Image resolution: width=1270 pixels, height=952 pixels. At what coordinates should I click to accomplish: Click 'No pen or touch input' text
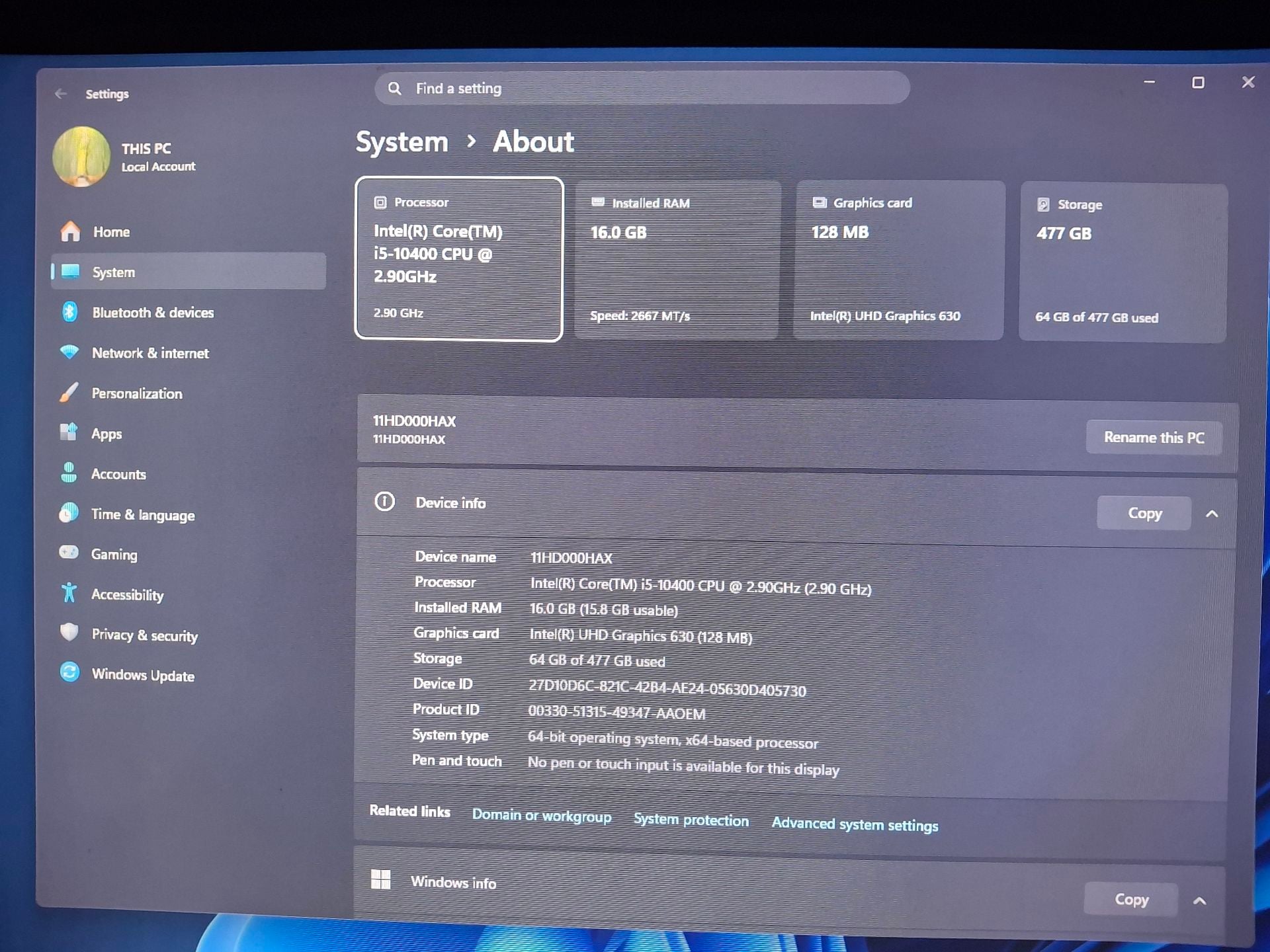pyautogui.click(x=683, y=766)
